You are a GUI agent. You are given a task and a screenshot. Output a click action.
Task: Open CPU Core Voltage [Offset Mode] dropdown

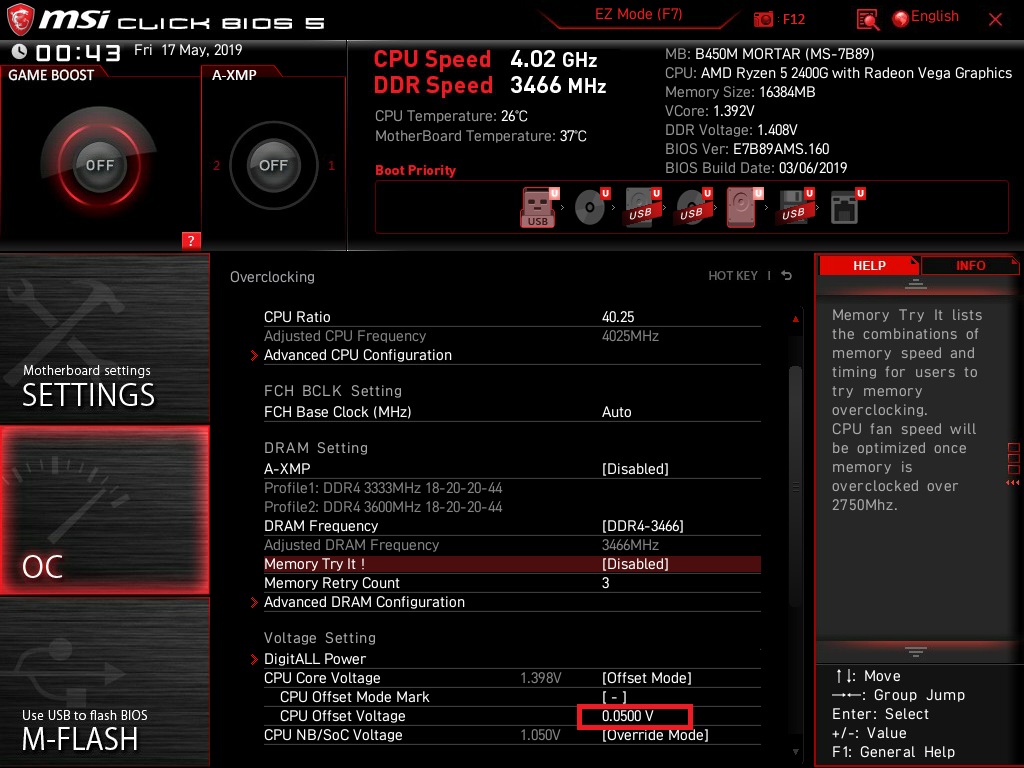647,678
